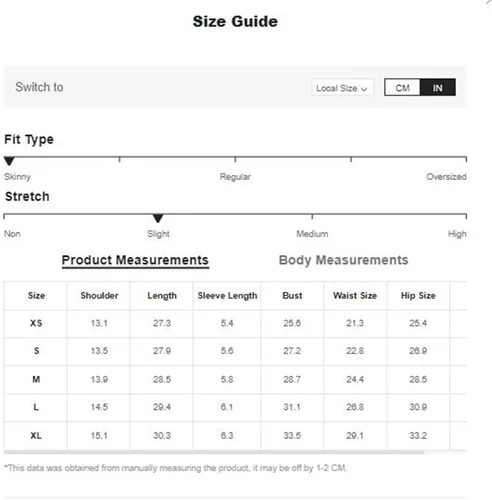492x500 pixels.
Task: Switch units to CM
Action: click(x=402, y=88)
